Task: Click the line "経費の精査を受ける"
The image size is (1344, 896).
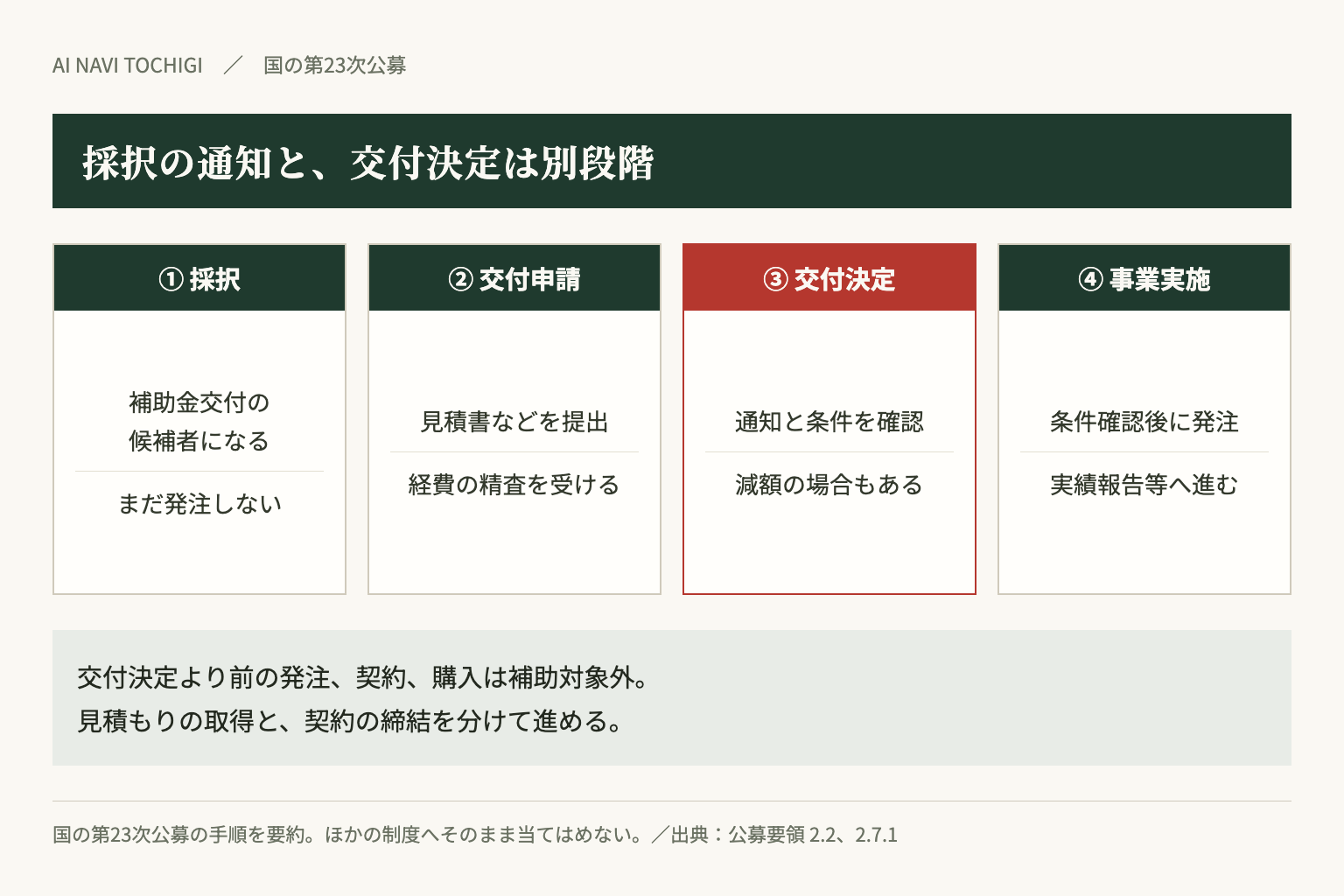Action: pyautogui.click(x=514, y=485)
